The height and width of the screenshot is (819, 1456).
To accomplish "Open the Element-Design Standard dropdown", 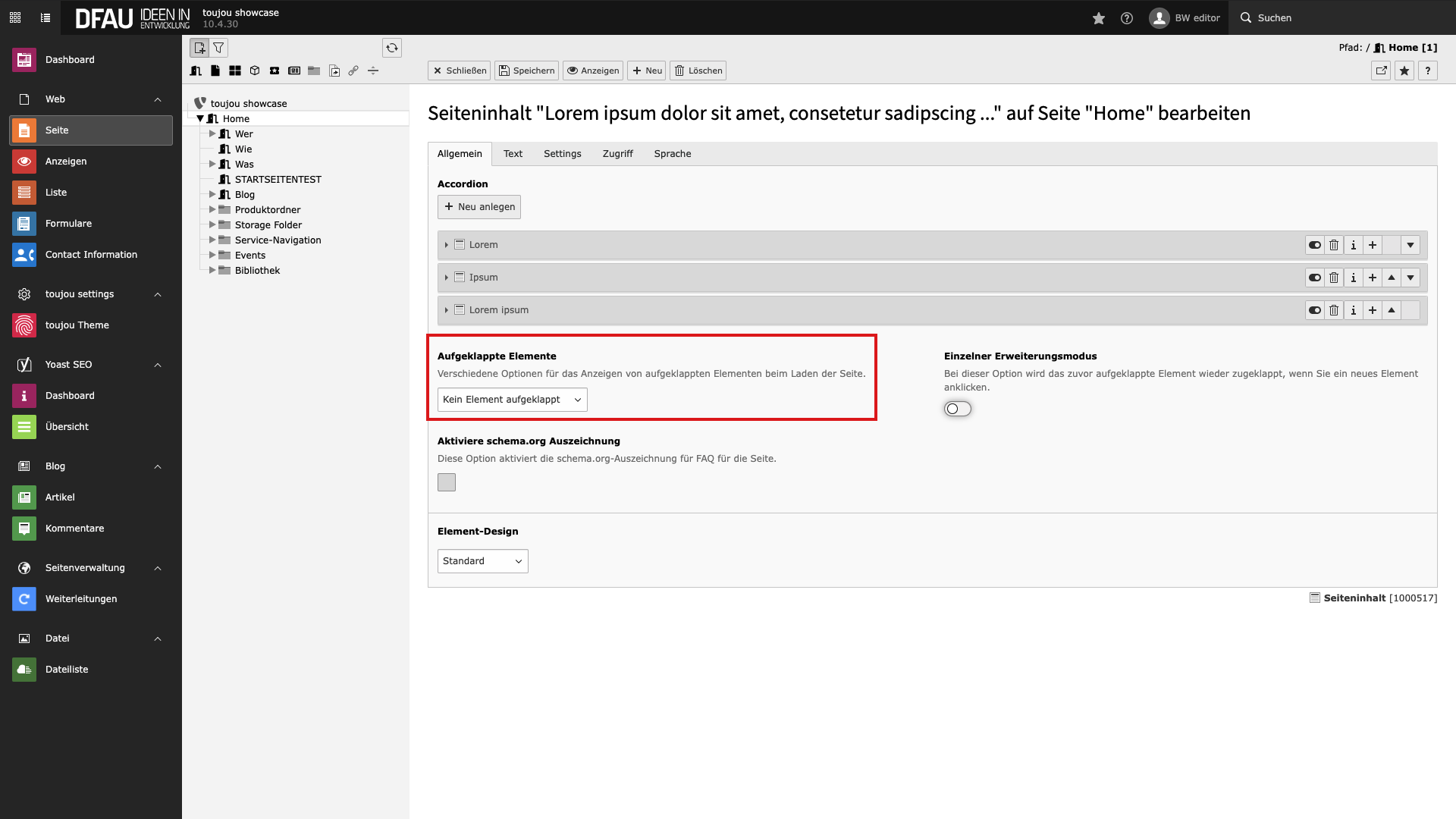I will click(482, 561).
